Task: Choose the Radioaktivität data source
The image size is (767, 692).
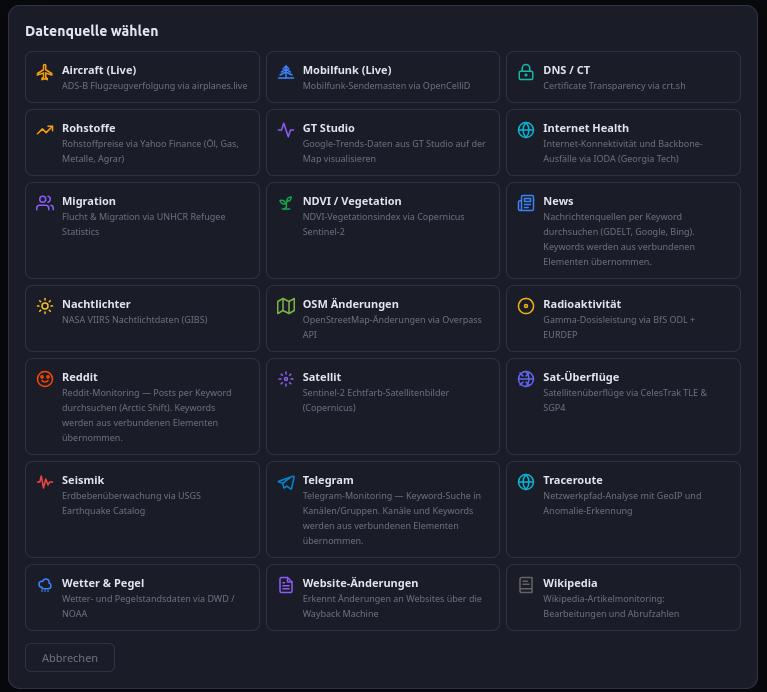Action: (x=623, y=318)
